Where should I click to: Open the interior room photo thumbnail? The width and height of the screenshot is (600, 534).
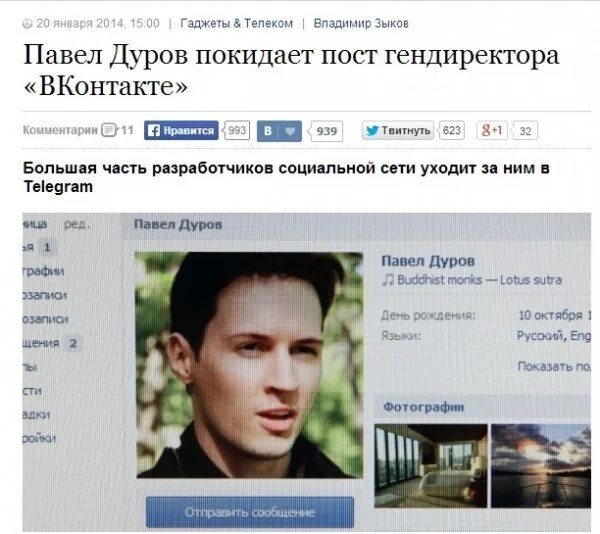(x=430, y=466)
